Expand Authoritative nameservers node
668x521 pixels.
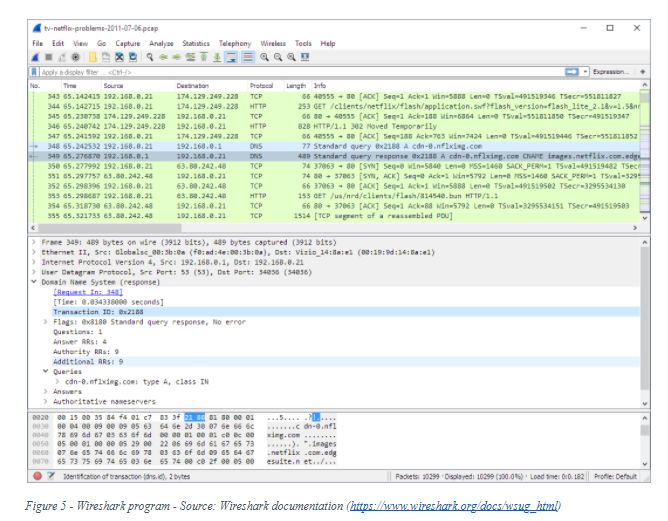coord(46,401)
